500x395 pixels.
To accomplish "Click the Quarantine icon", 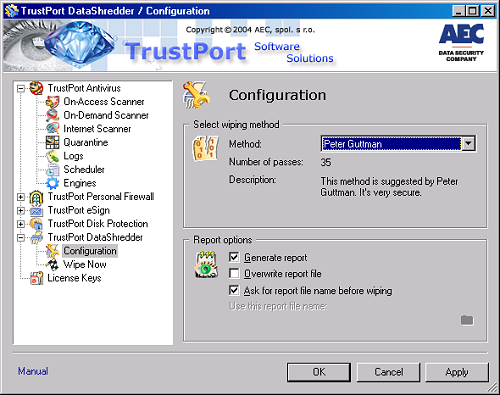I will click(x=52, y=142).
